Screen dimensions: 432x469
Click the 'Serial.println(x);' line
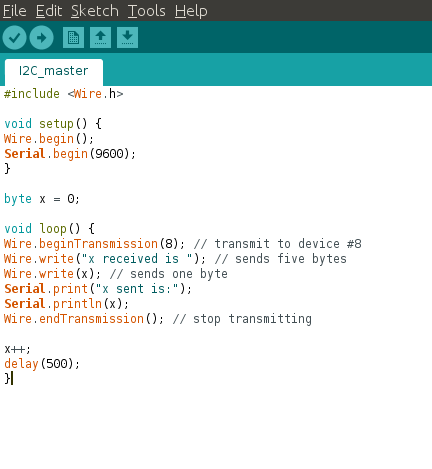(x=66, y=304)
